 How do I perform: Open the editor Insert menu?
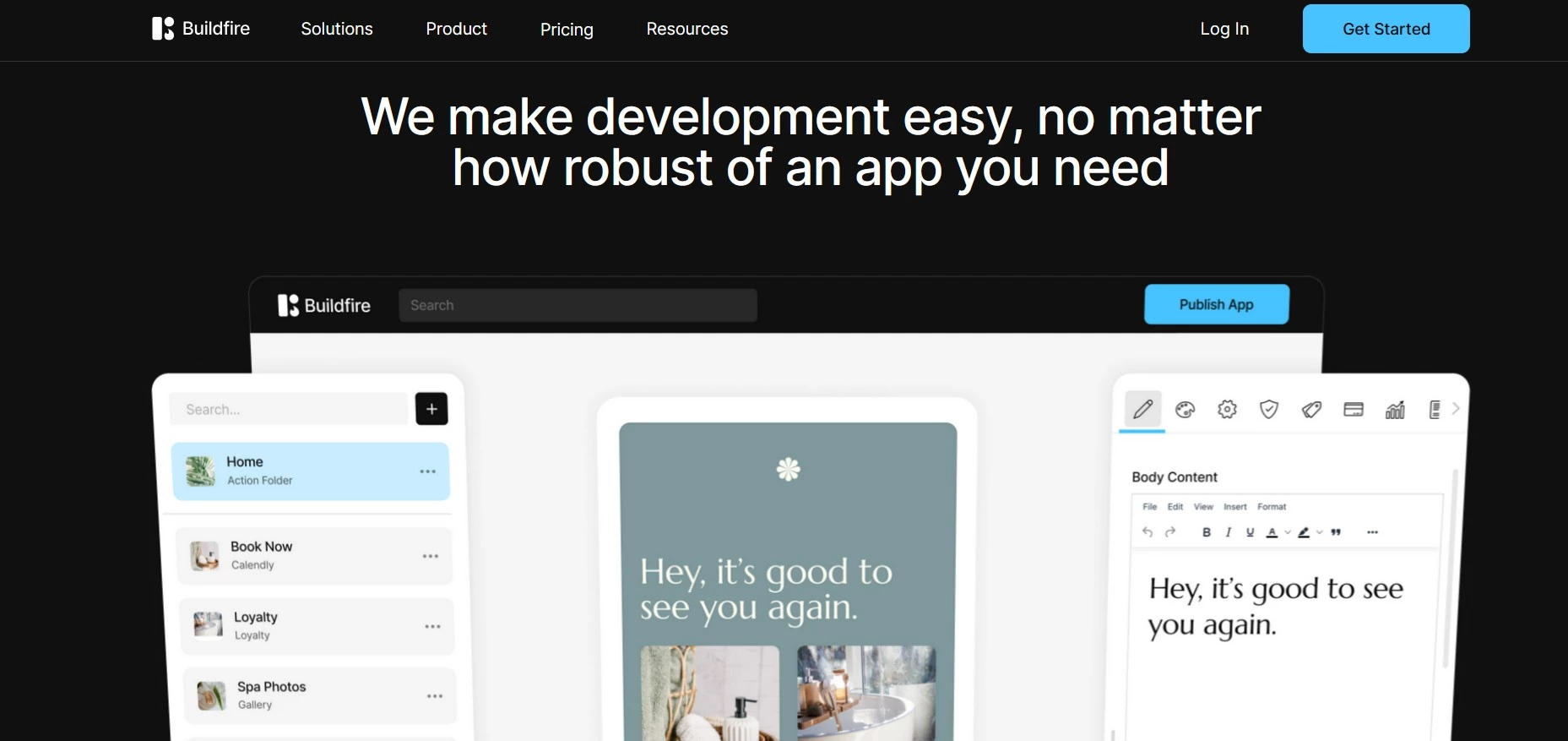point(1235,507)
